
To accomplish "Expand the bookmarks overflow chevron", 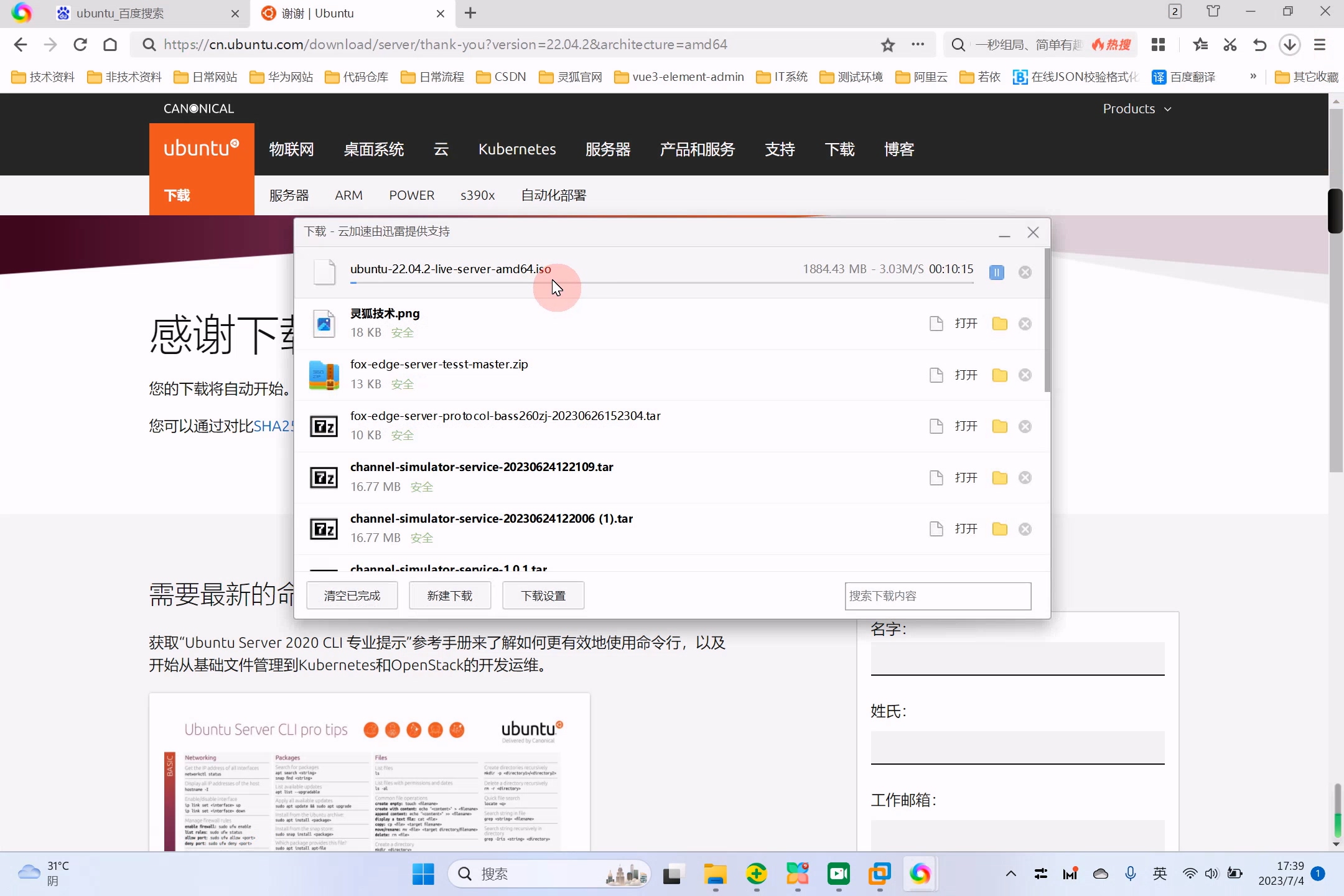I will [1253, 77].
